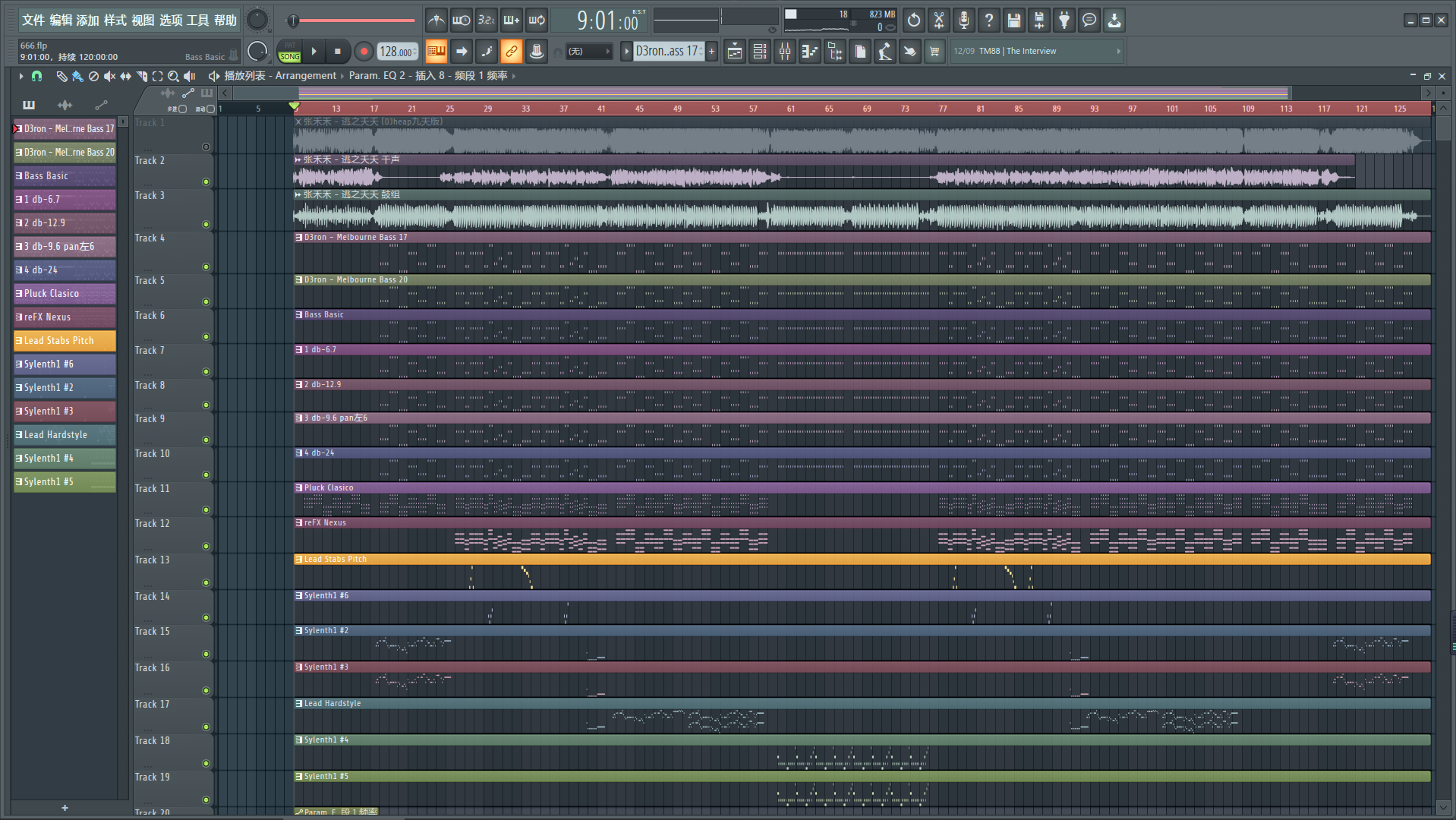This screenshot has height=820, width=1456.
Task: Toggle the playlist magnet snap icon
Action: point(36,76)
